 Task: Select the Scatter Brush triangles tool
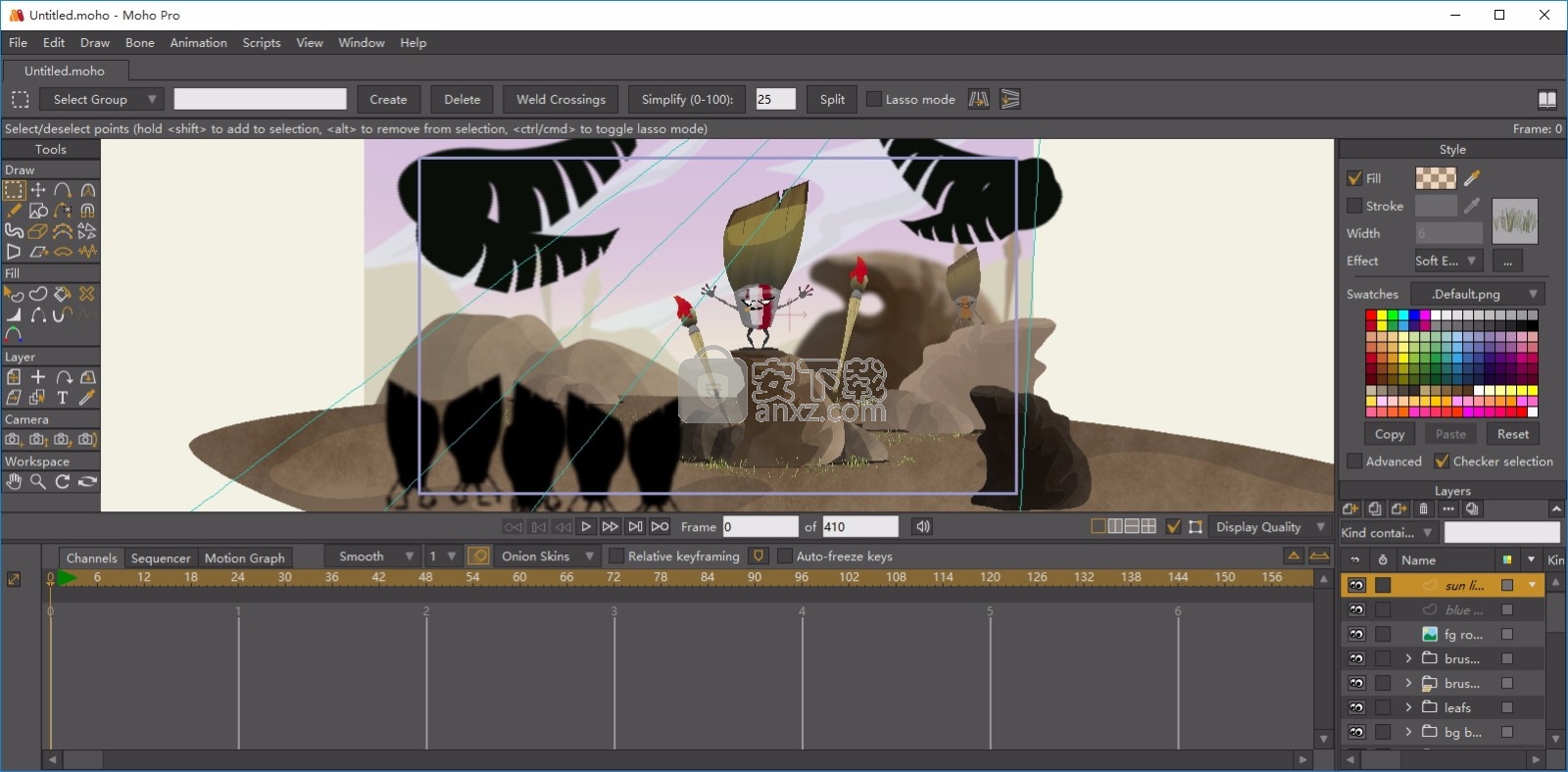[x=87, y=231]
